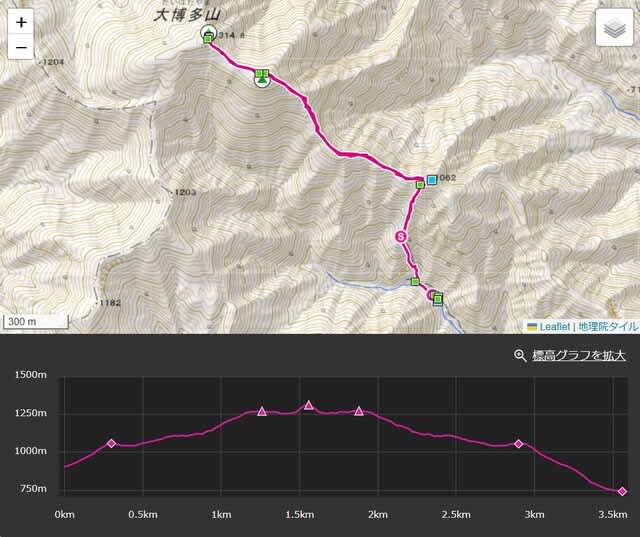
Task: Click the third triangle marker on elevation profile
Action: click(x=359, y=411)
